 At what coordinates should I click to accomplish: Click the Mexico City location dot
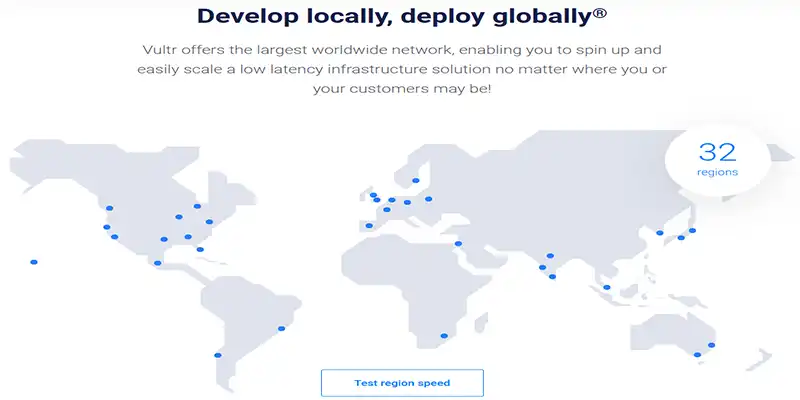157,264
